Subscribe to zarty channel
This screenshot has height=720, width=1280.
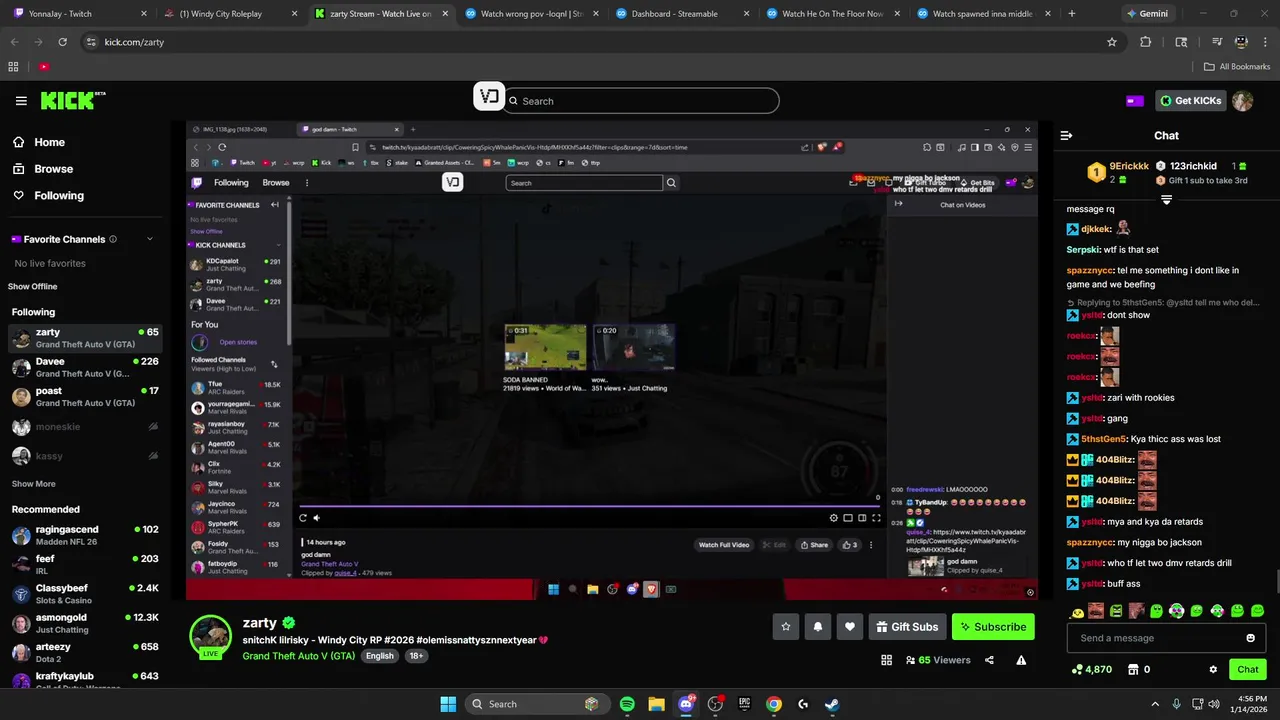993,627
